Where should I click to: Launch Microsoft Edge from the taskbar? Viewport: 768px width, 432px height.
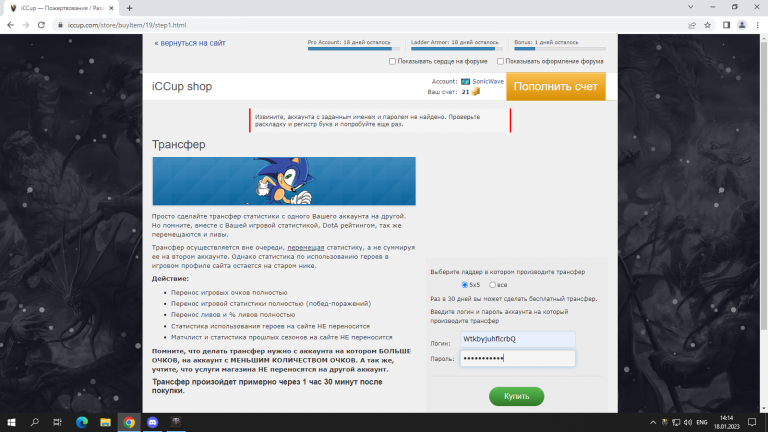(82, 422)
